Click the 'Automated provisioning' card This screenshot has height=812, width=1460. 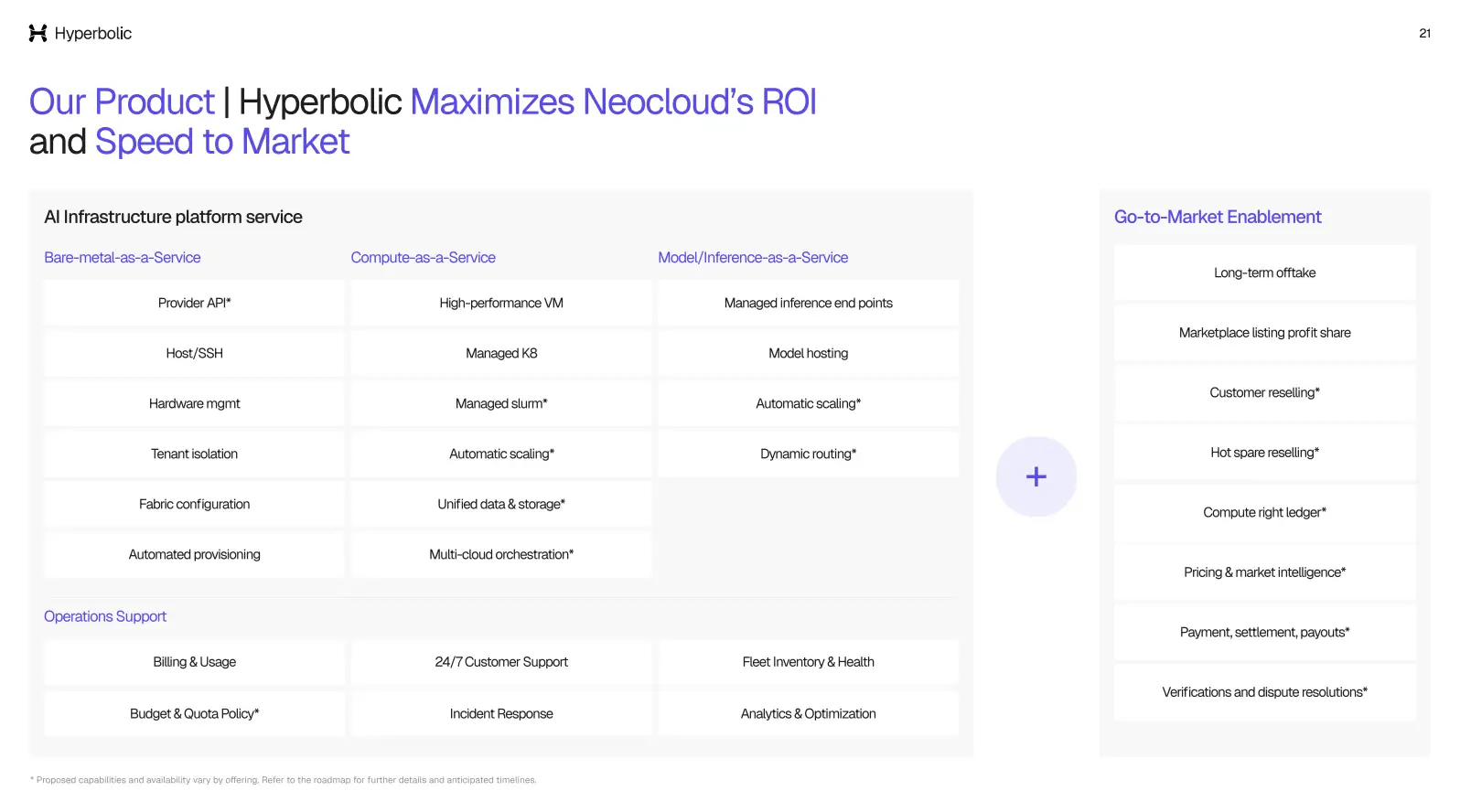click(x=194, y=554)
